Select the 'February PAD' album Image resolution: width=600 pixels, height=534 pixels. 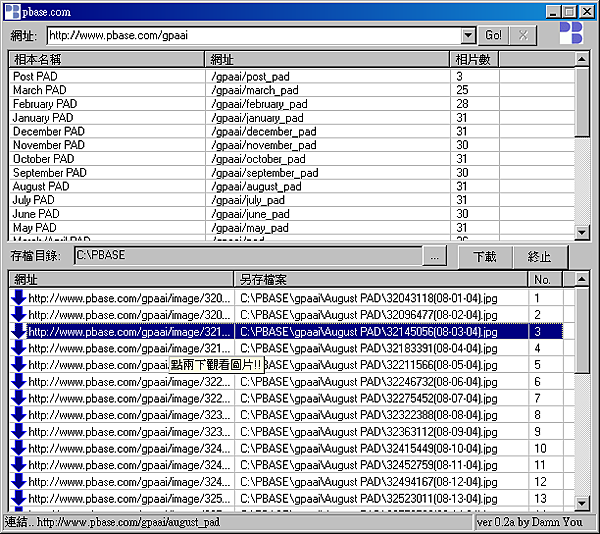(292, 104)
